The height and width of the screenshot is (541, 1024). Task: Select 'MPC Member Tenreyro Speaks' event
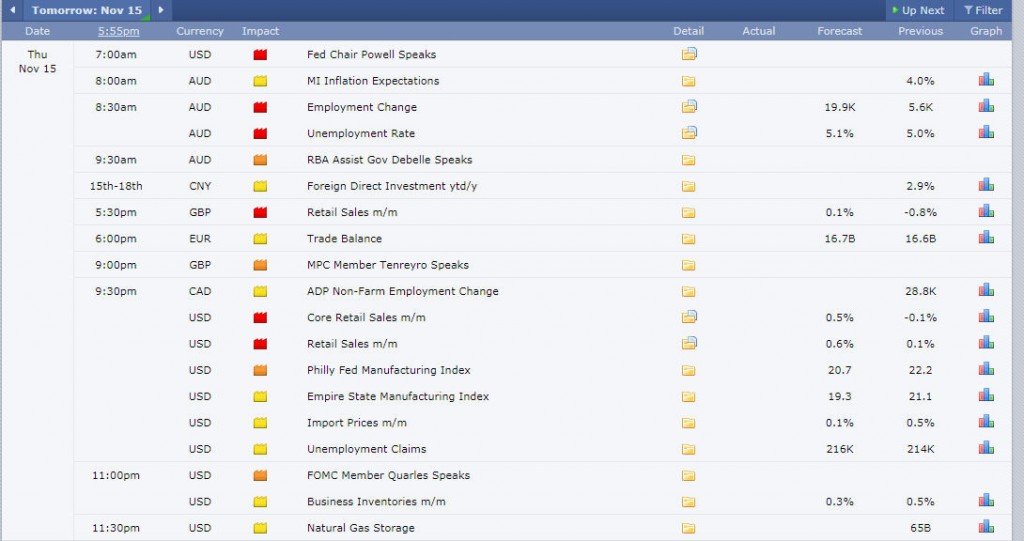coord(388,265)
